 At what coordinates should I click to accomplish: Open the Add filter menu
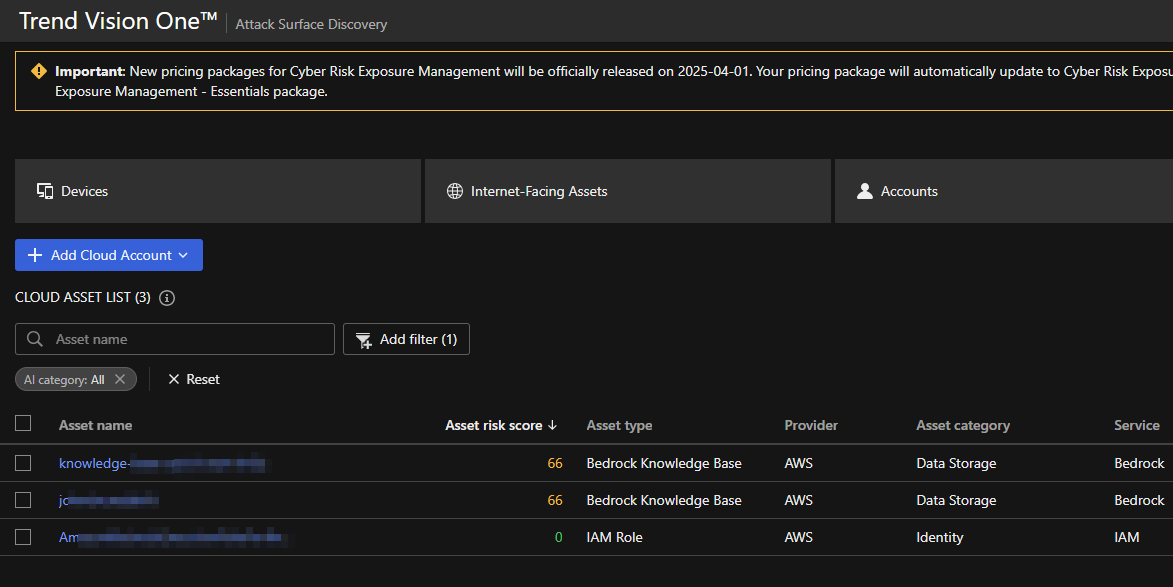[406, 339]
